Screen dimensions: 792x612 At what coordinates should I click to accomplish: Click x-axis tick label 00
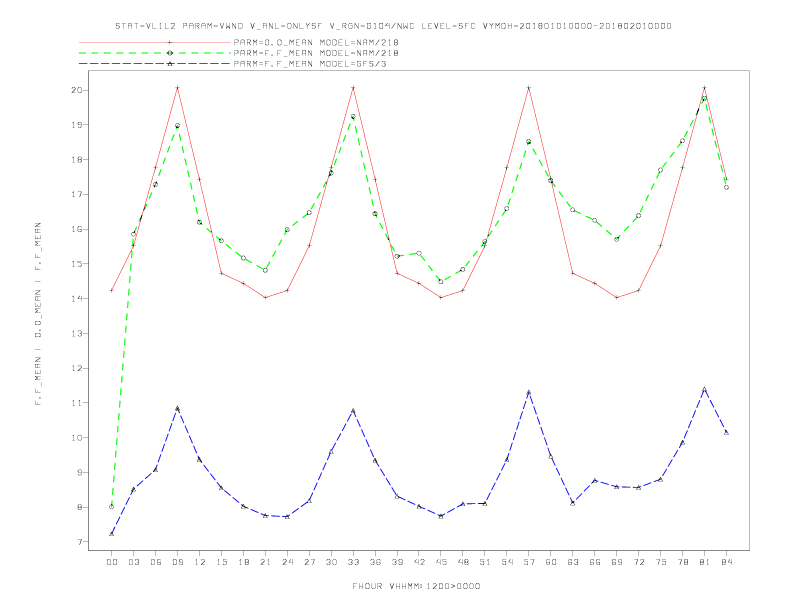112,562
